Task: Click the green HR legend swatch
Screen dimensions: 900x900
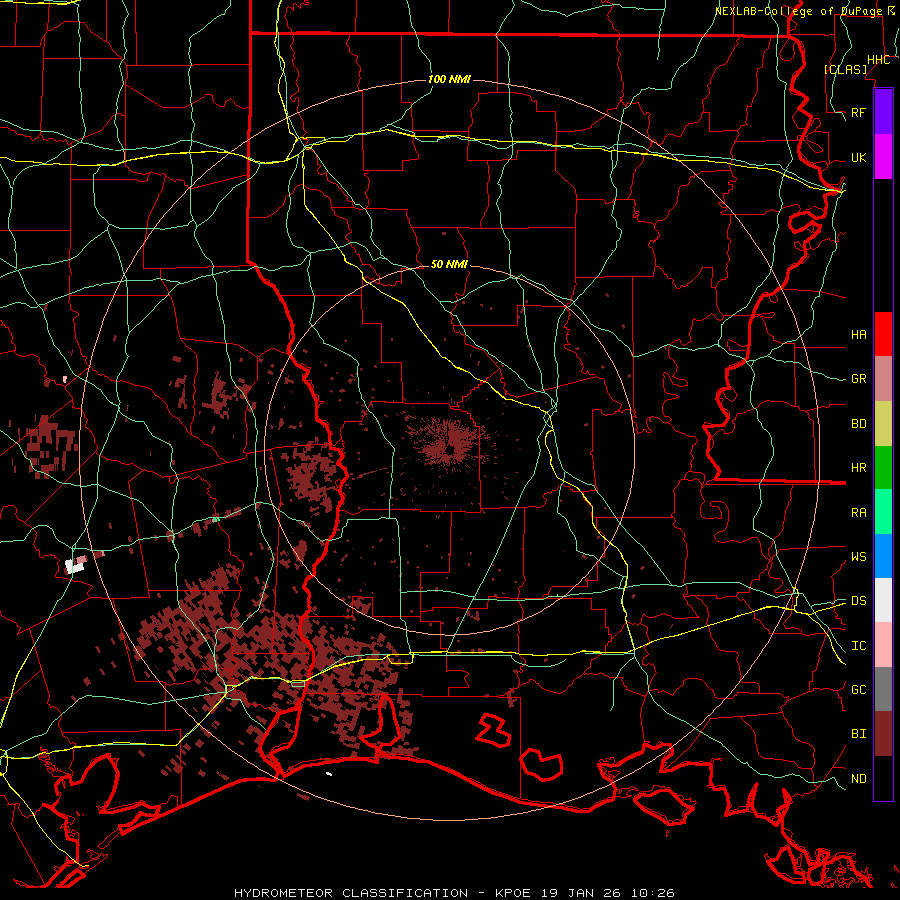Action: [883, 468]
